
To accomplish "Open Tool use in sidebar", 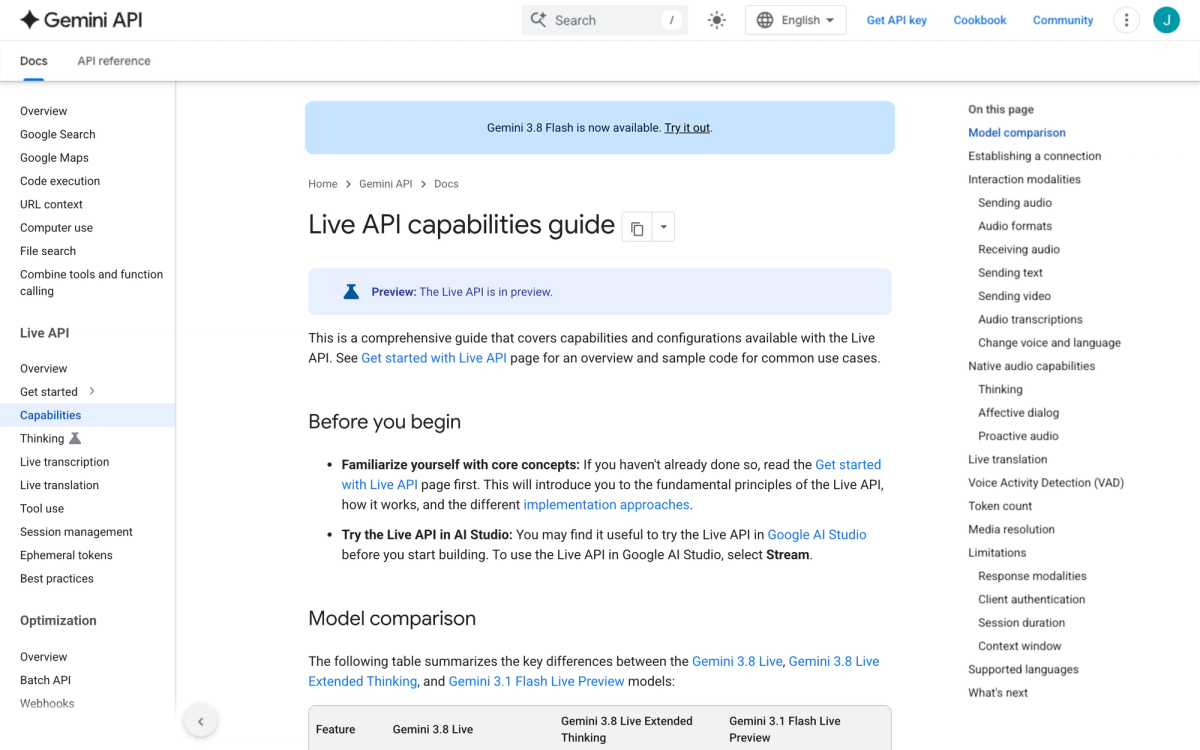I will point(42,509).
